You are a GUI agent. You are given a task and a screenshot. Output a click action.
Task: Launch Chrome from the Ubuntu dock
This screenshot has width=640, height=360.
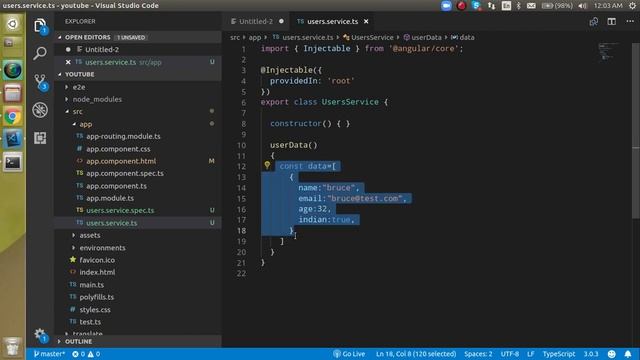[13, 117]
